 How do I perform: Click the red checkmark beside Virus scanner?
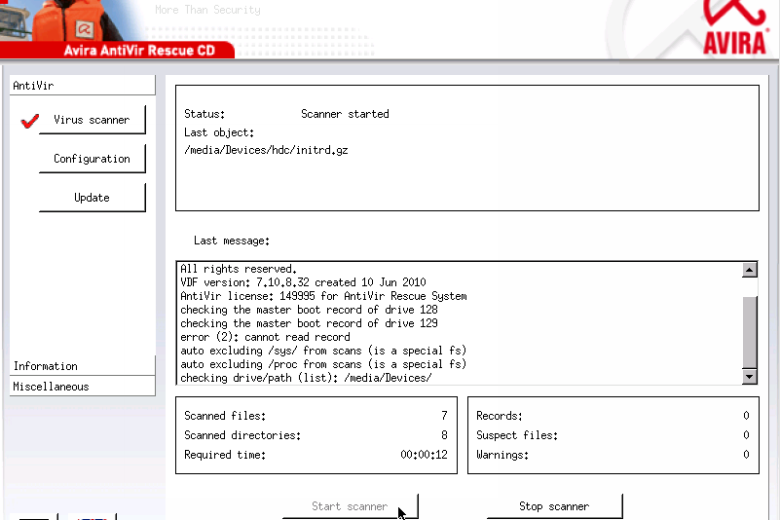click(x=30, y=120)
